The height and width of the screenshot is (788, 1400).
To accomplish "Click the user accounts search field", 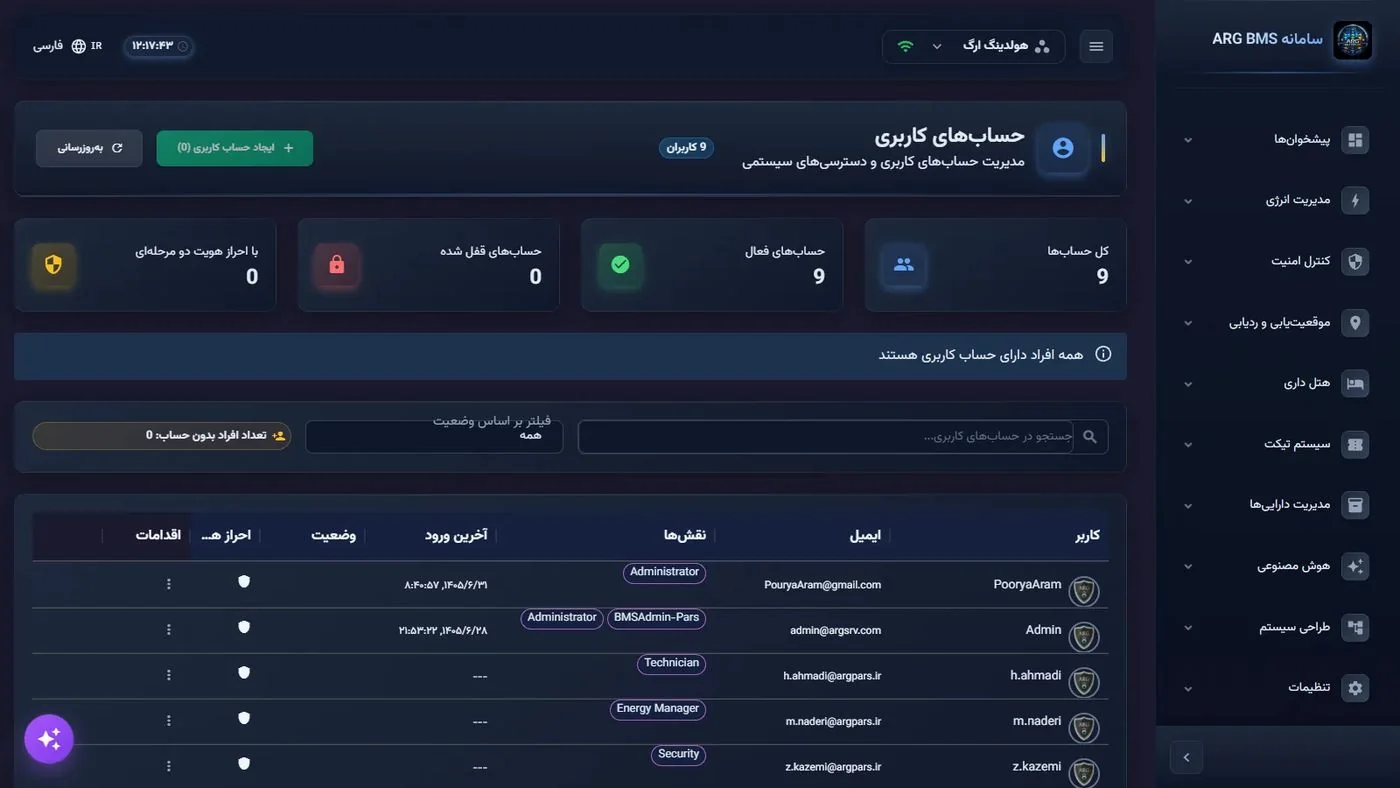I will click(826, 437).
